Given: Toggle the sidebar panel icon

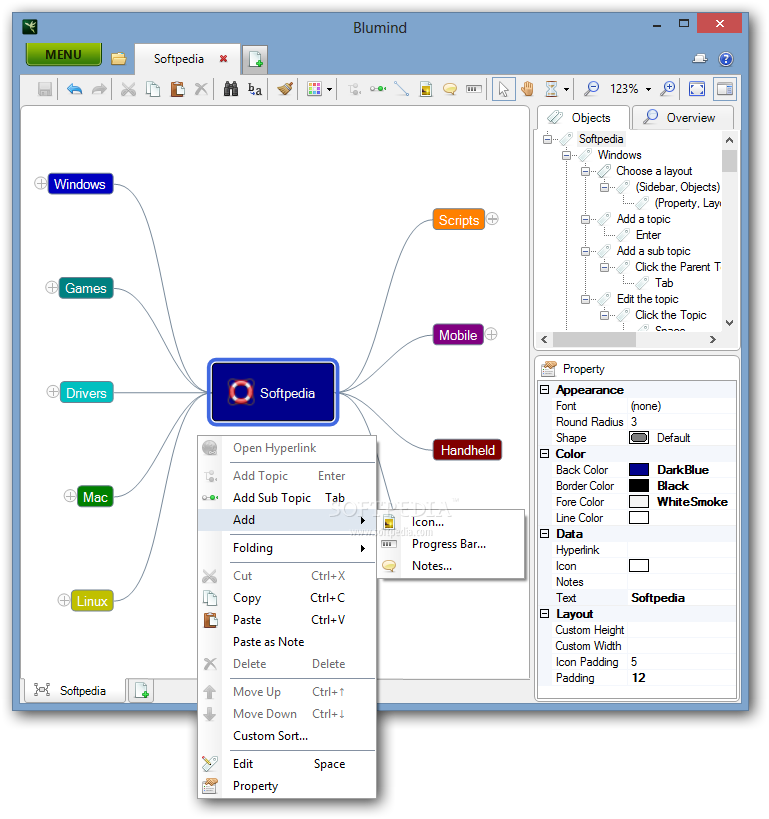Looking at the screenshot, I should coord(725,89).
